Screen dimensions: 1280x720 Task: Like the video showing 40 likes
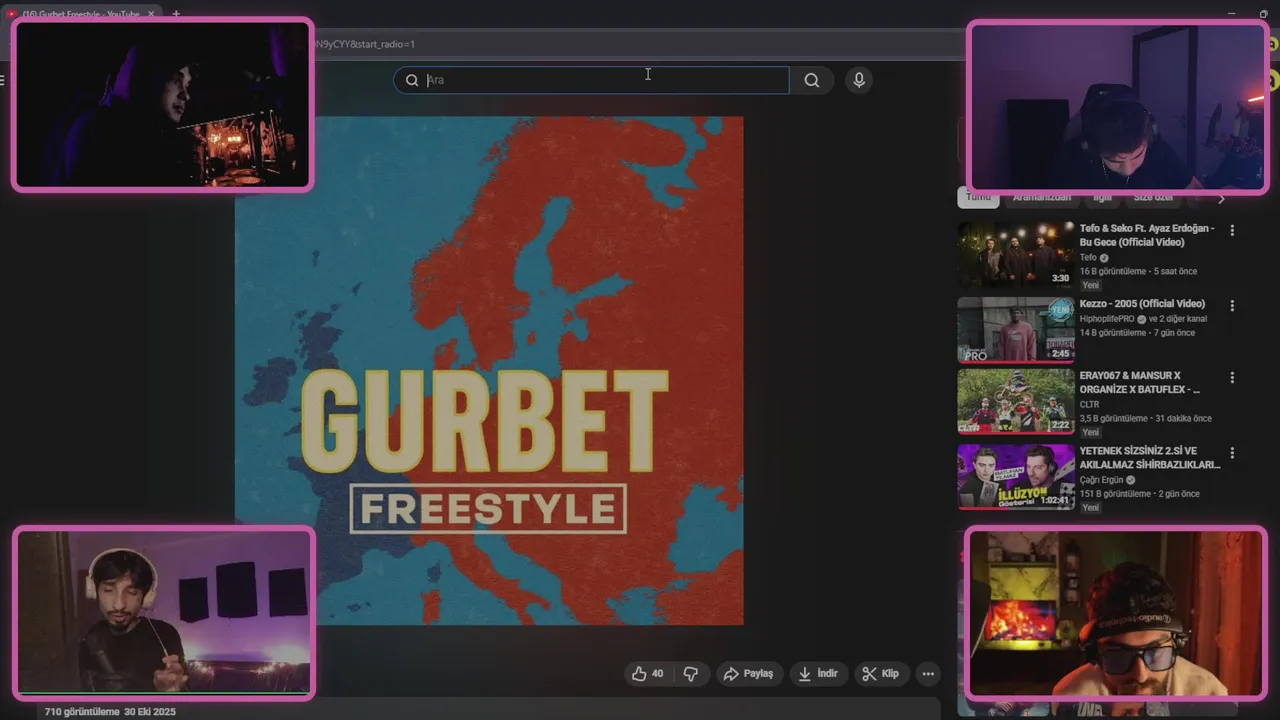[x=648, y=674]
